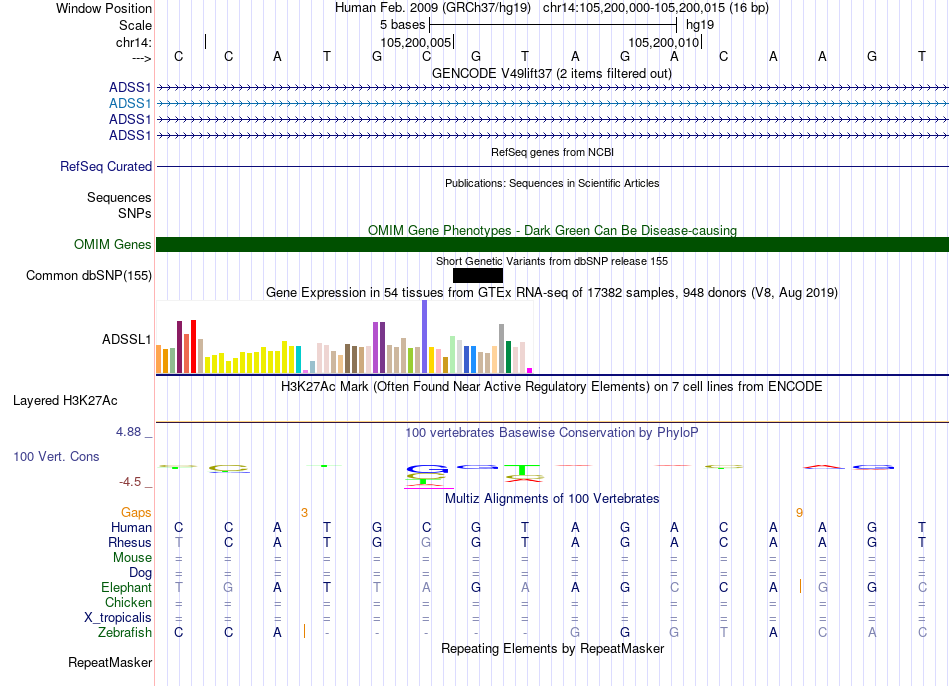Open the OMIM Genes track label
Viewport: 950px width, 686px height.
(113, 245)
